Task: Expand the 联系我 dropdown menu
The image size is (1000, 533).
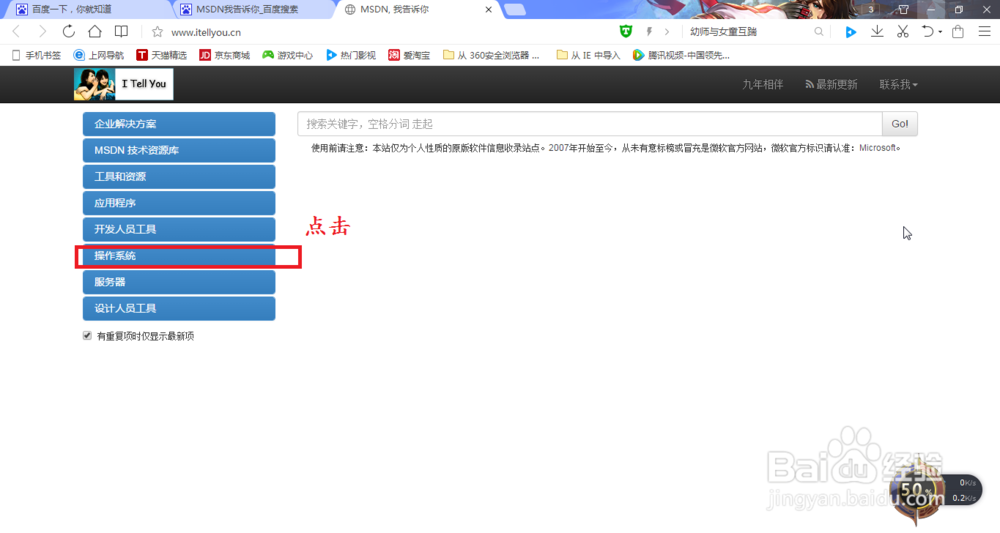Action: pyautogui.click(x=898, y=84)
